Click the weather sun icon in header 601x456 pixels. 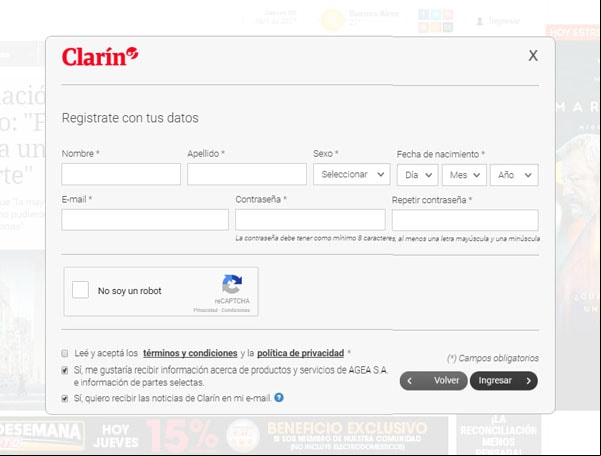point(332,20)
